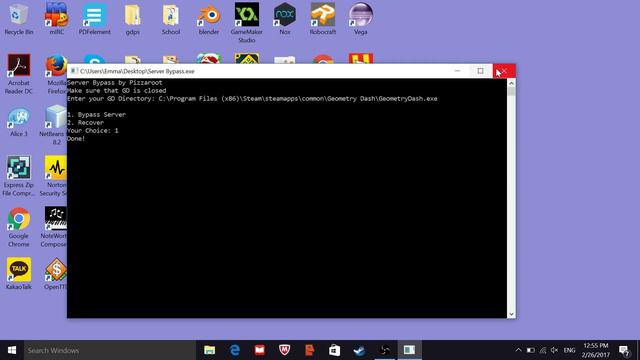The width and height of the screenshot is (640, 360).
Task: Launch the Robocraft desktop shortcut
Action: pyautogui.click(x=322, y=19)
